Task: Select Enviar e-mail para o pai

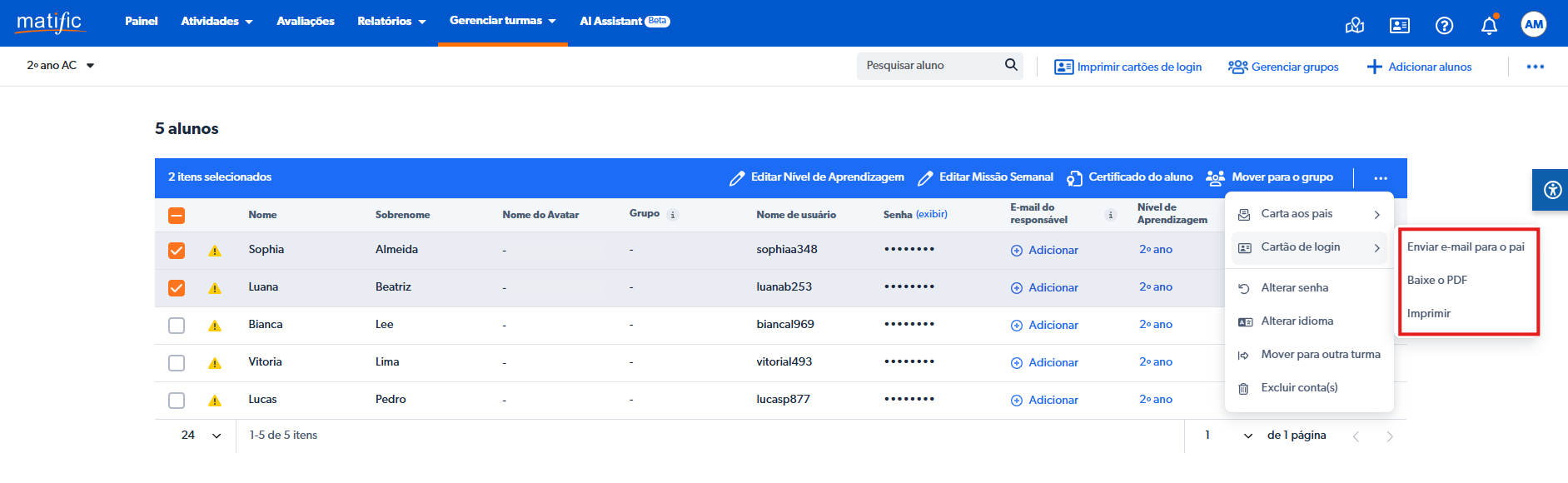Action: pos(1466,247)
